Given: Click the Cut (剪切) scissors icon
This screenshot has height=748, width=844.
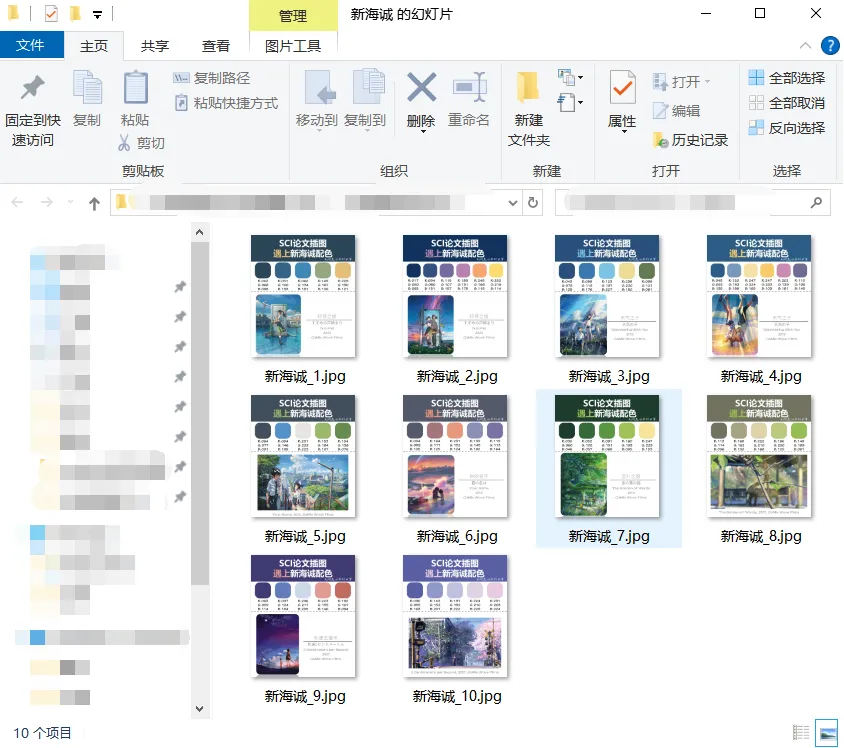Looking at the screenshot, I should [x=124, y=143].
